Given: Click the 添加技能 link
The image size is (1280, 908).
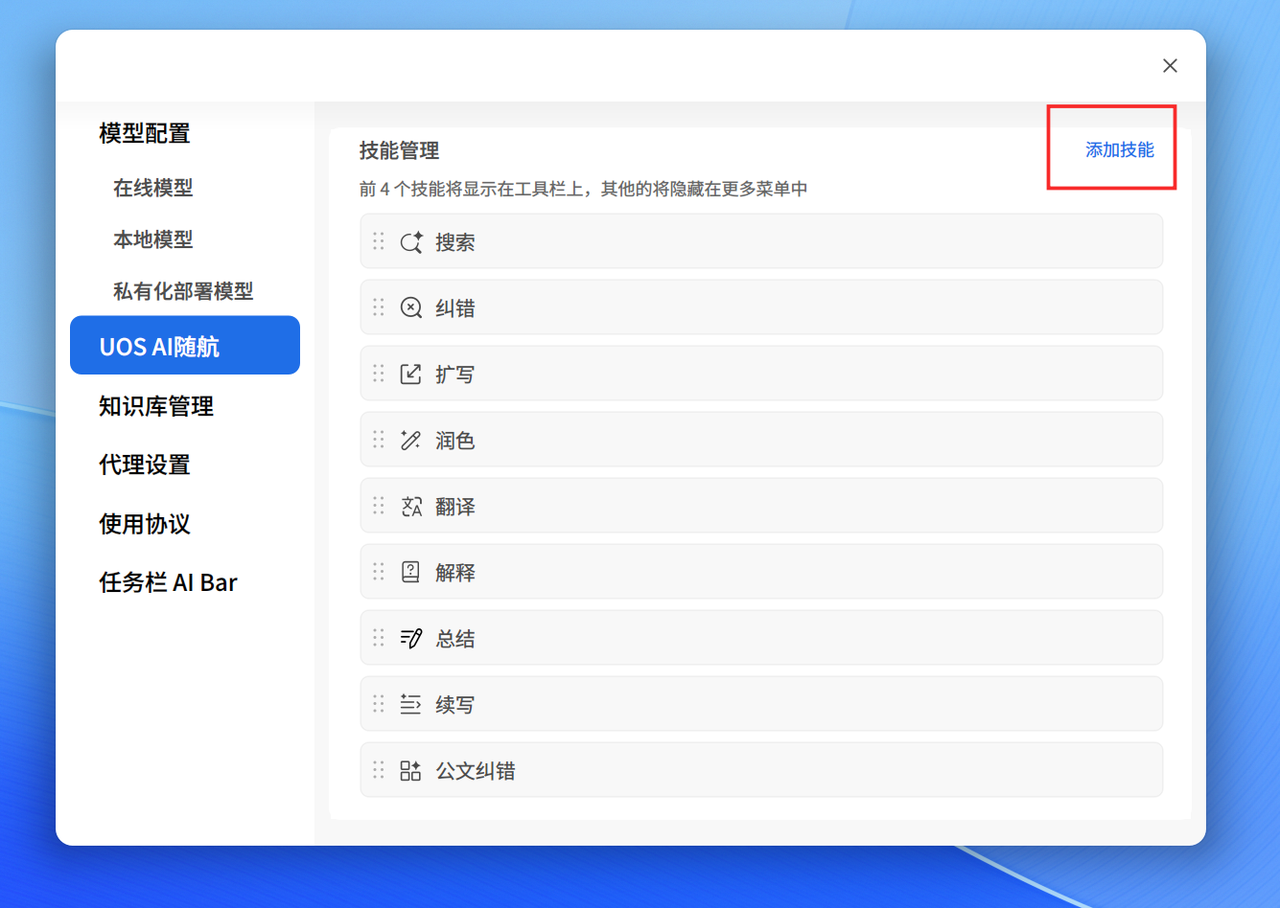Looking at the screenshot, I should tap(1120, 150).
